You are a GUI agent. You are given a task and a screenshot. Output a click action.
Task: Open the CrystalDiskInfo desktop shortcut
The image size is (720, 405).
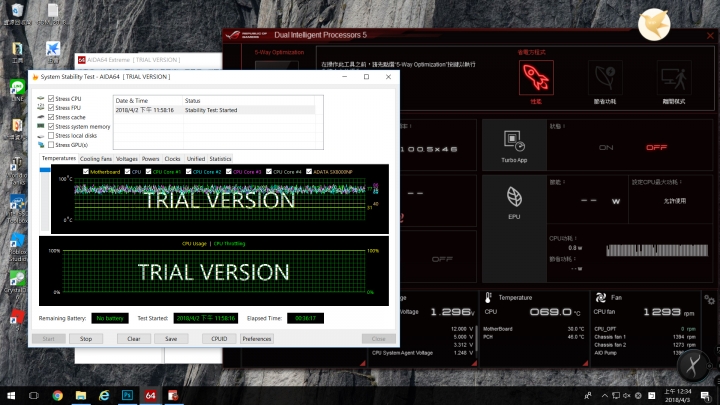[x=17, y=285]
